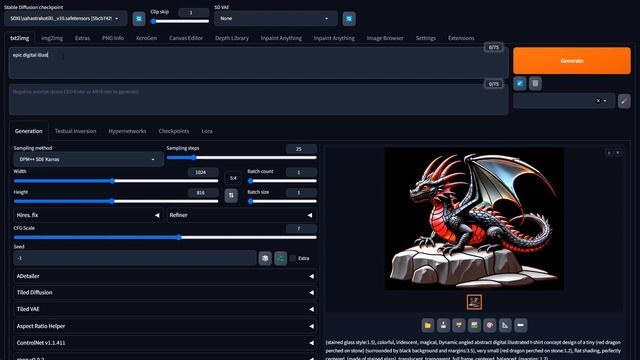Open the Stable Diffusion checkpoint dropdown
640x360 pixels.
(x=66, y=19)
